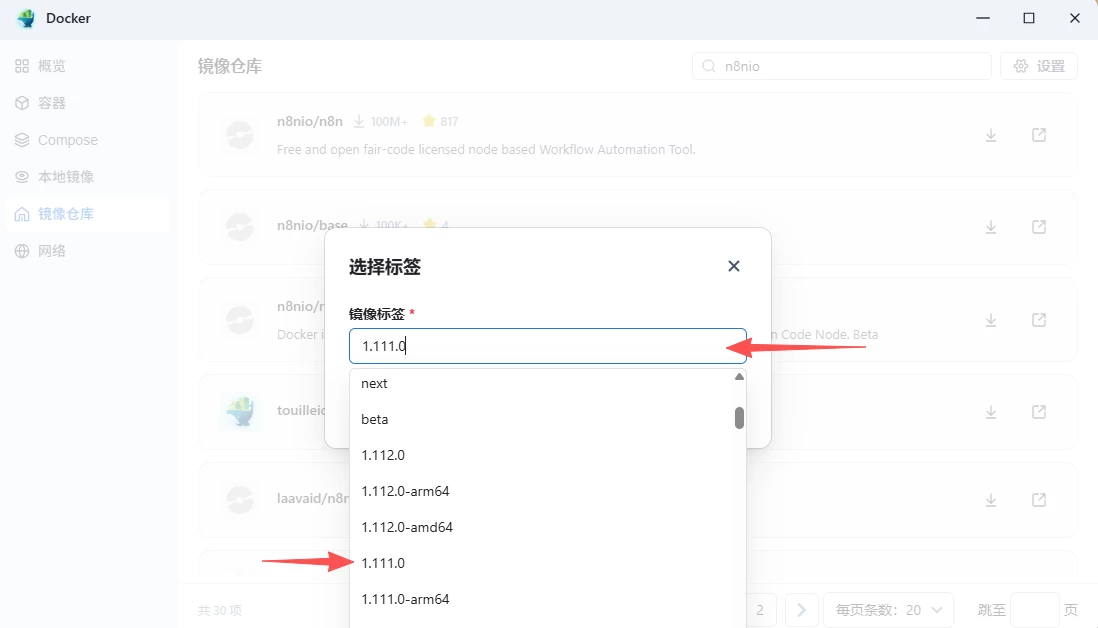Open 网络 section in sidebar

coord(52,251)
